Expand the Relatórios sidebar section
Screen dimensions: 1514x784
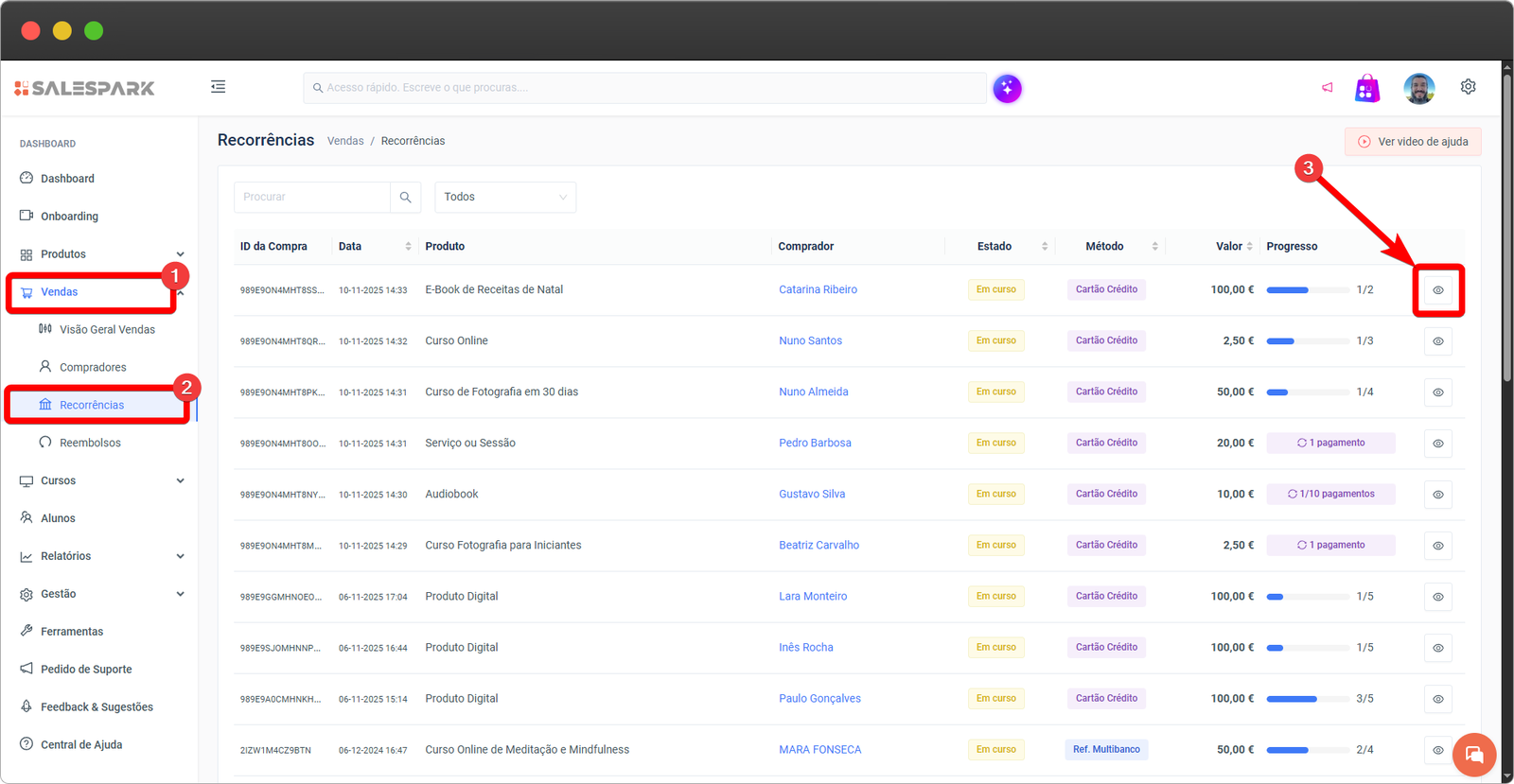(180, 556)
